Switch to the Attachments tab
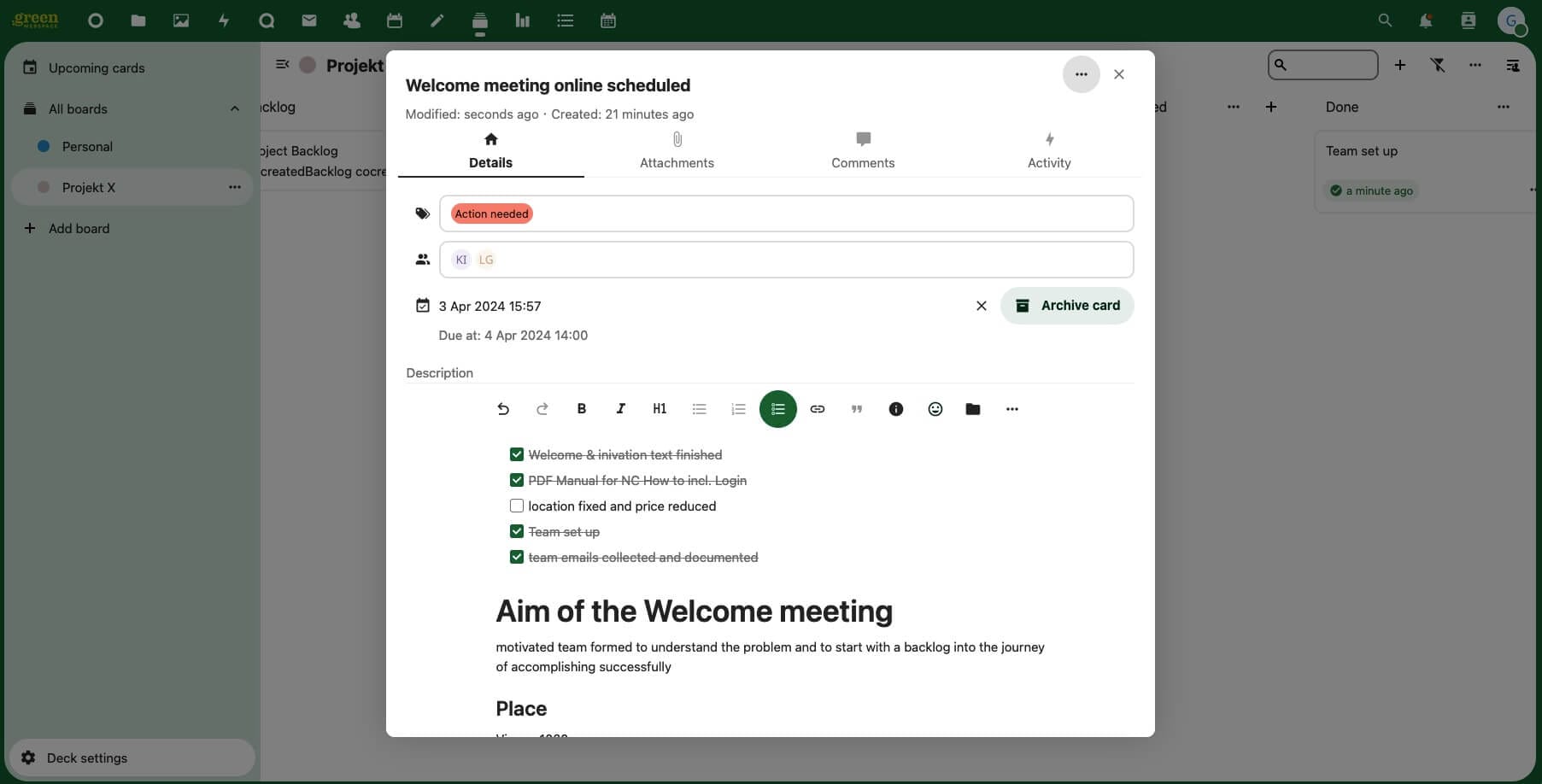The image size is (1542, 784). (677, 150)
